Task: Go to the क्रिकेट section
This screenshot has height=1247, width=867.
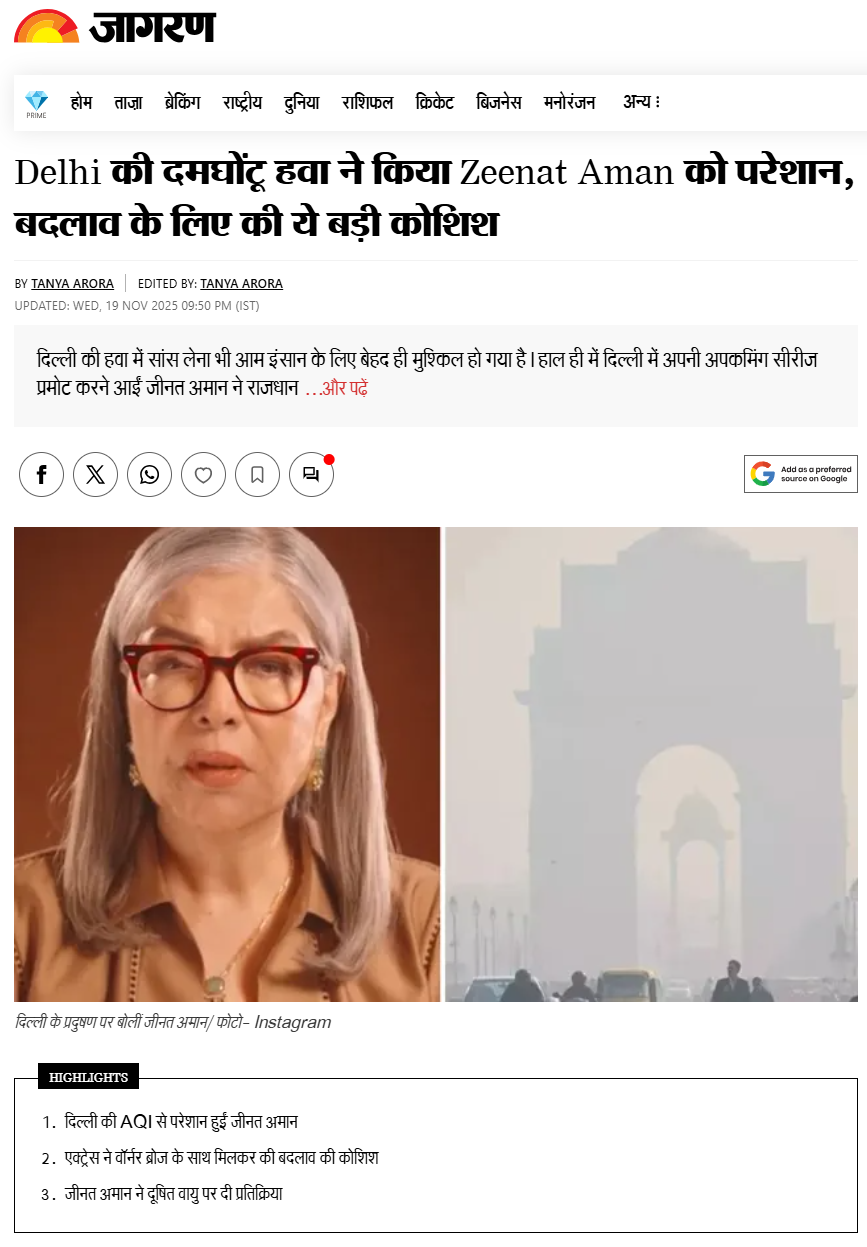Action: pyautogui.click(x=434, y=103)
